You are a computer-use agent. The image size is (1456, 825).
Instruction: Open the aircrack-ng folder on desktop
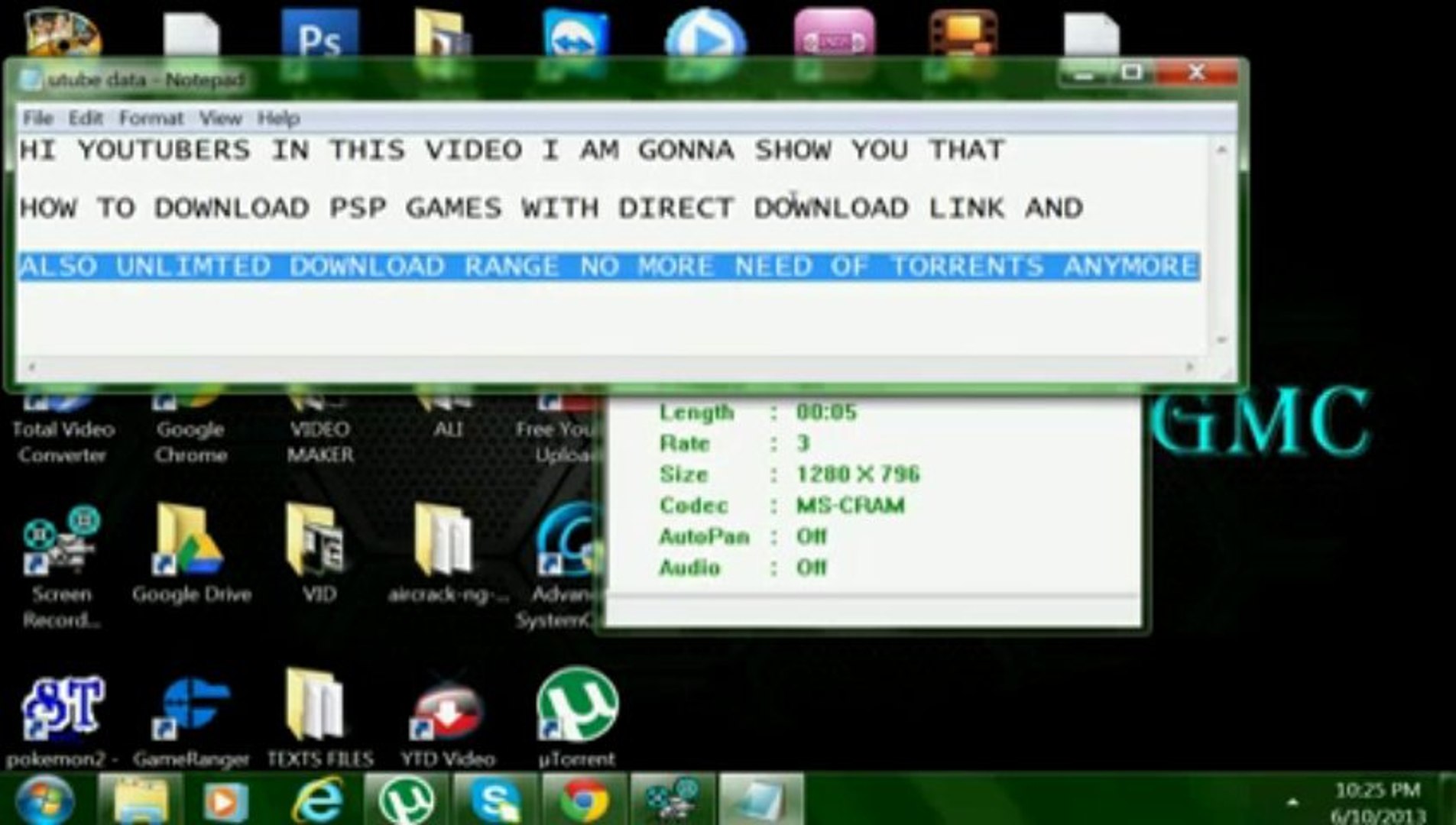pyautogui.click(x=447, y=555)
